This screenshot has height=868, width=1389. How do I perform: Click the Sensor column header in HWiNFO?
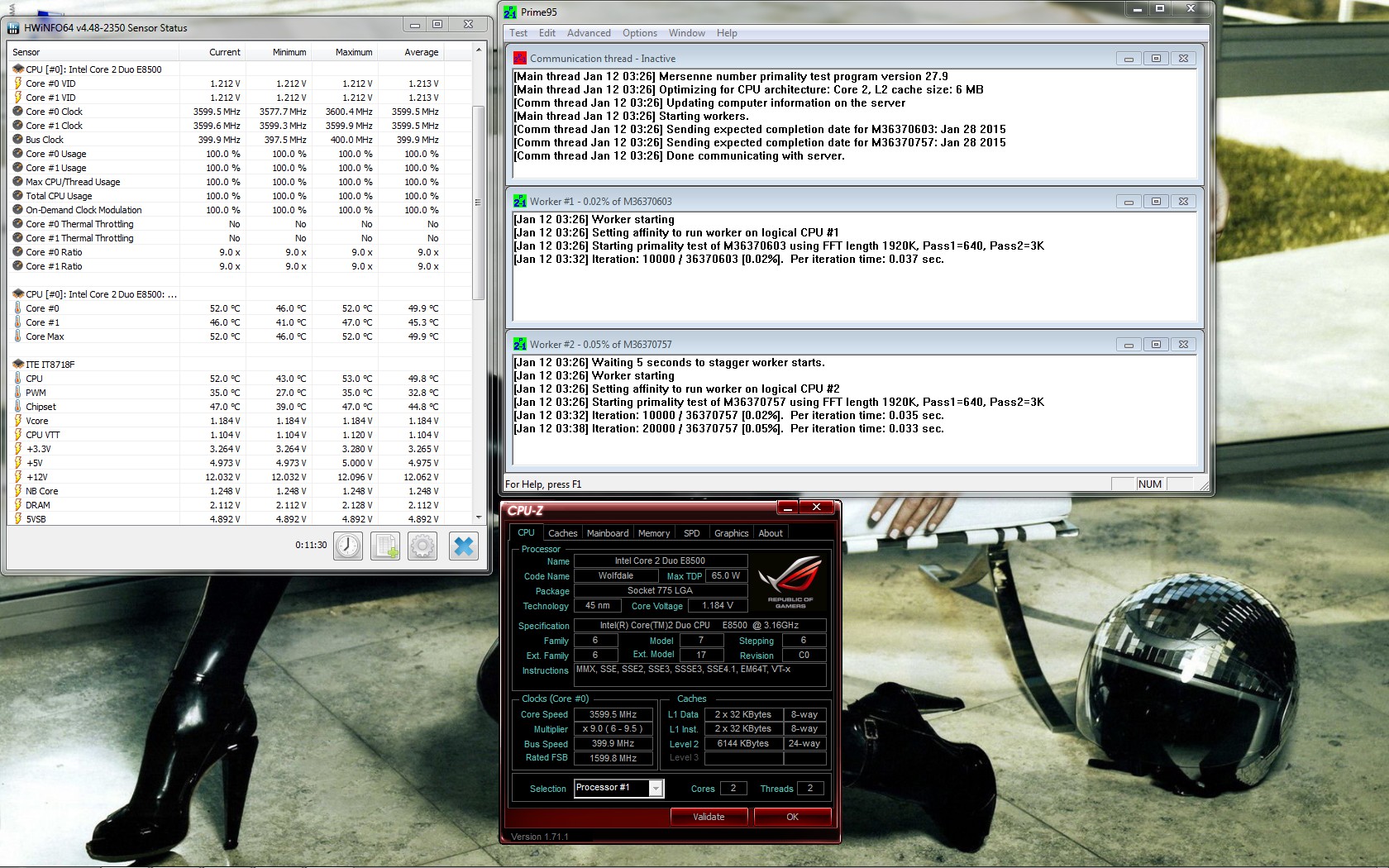[x=93, y=52]
